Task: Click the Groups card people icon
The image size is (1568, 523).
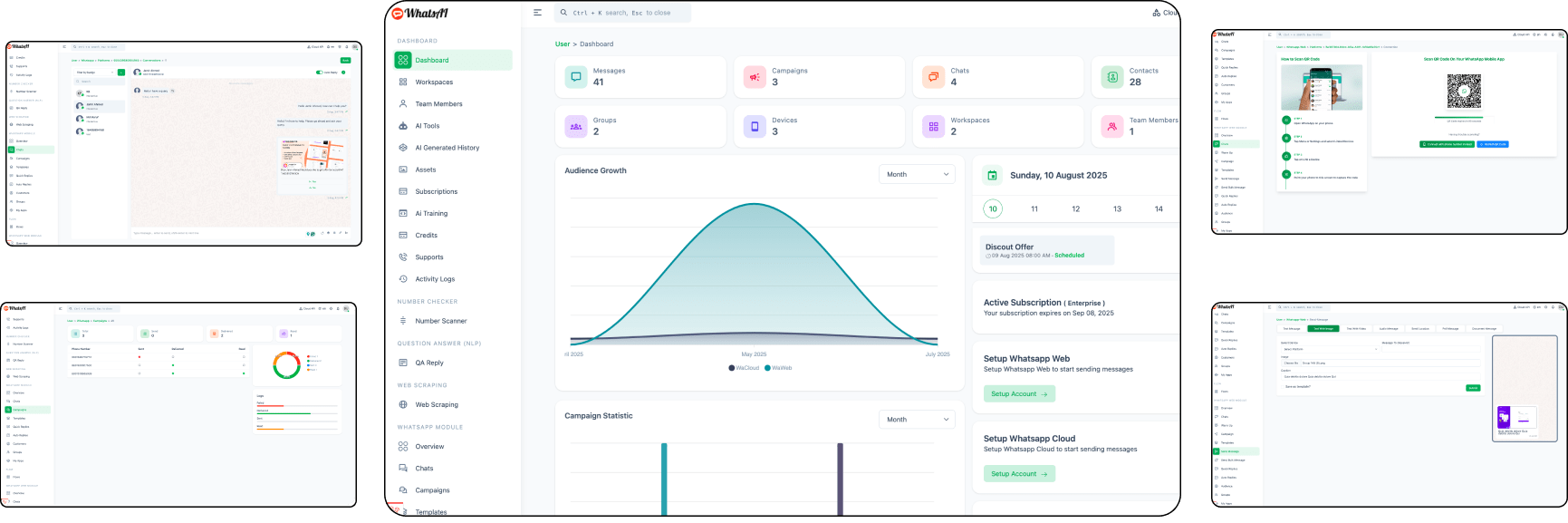Action: pos(576,127)
